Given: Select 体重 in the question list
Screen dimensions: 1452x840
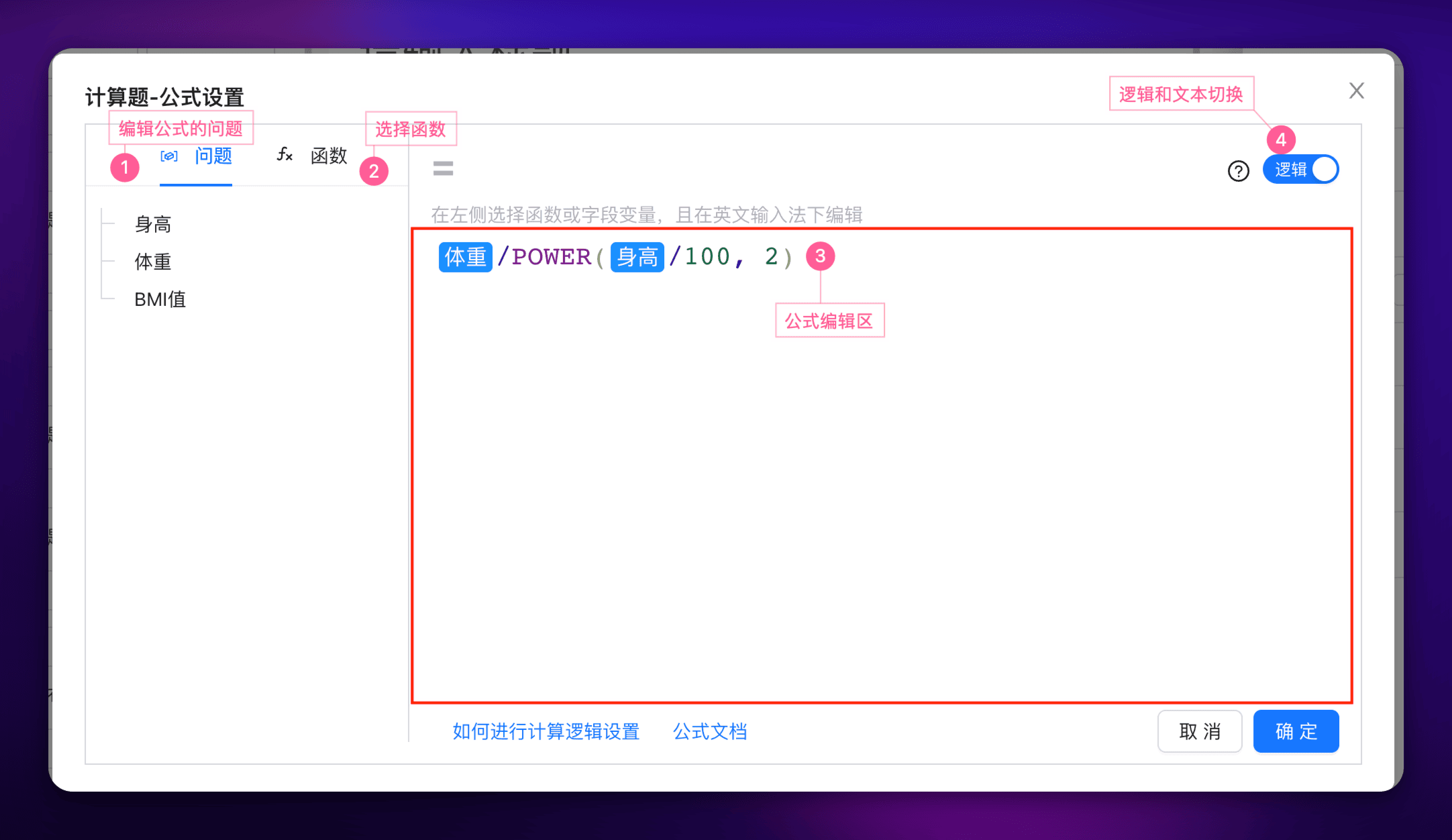Looking at the screenshot, I should point(153,262).
